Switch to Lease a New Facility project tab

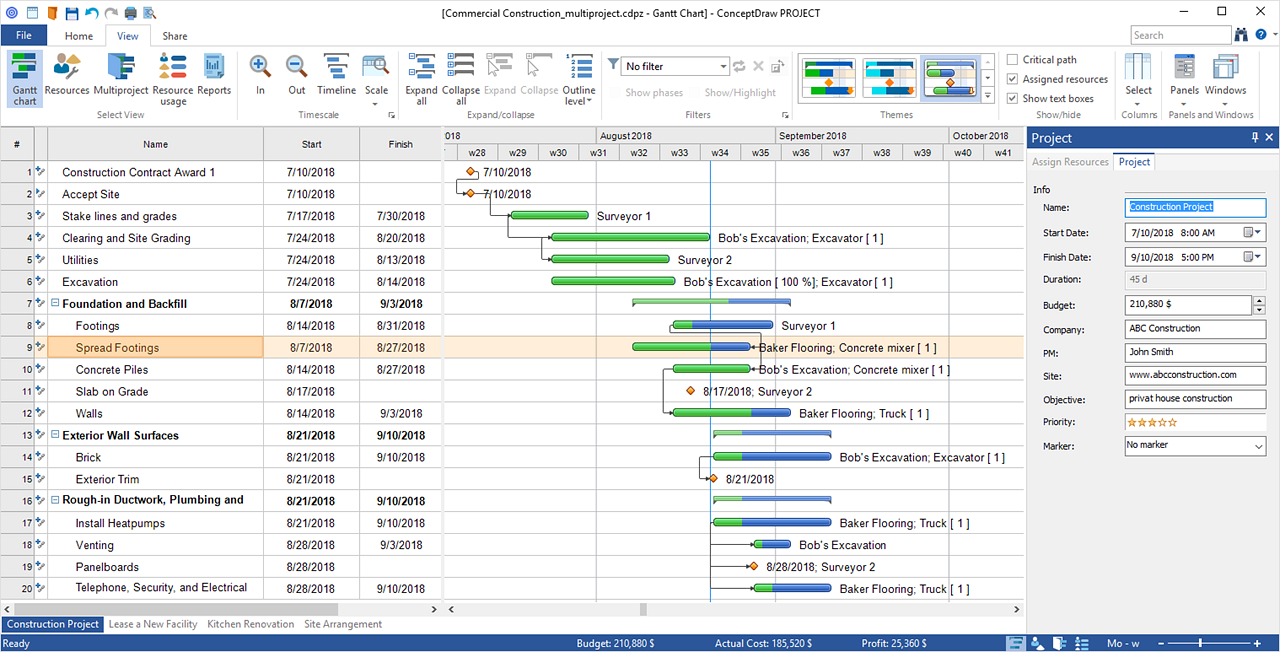tap(153, 624)
